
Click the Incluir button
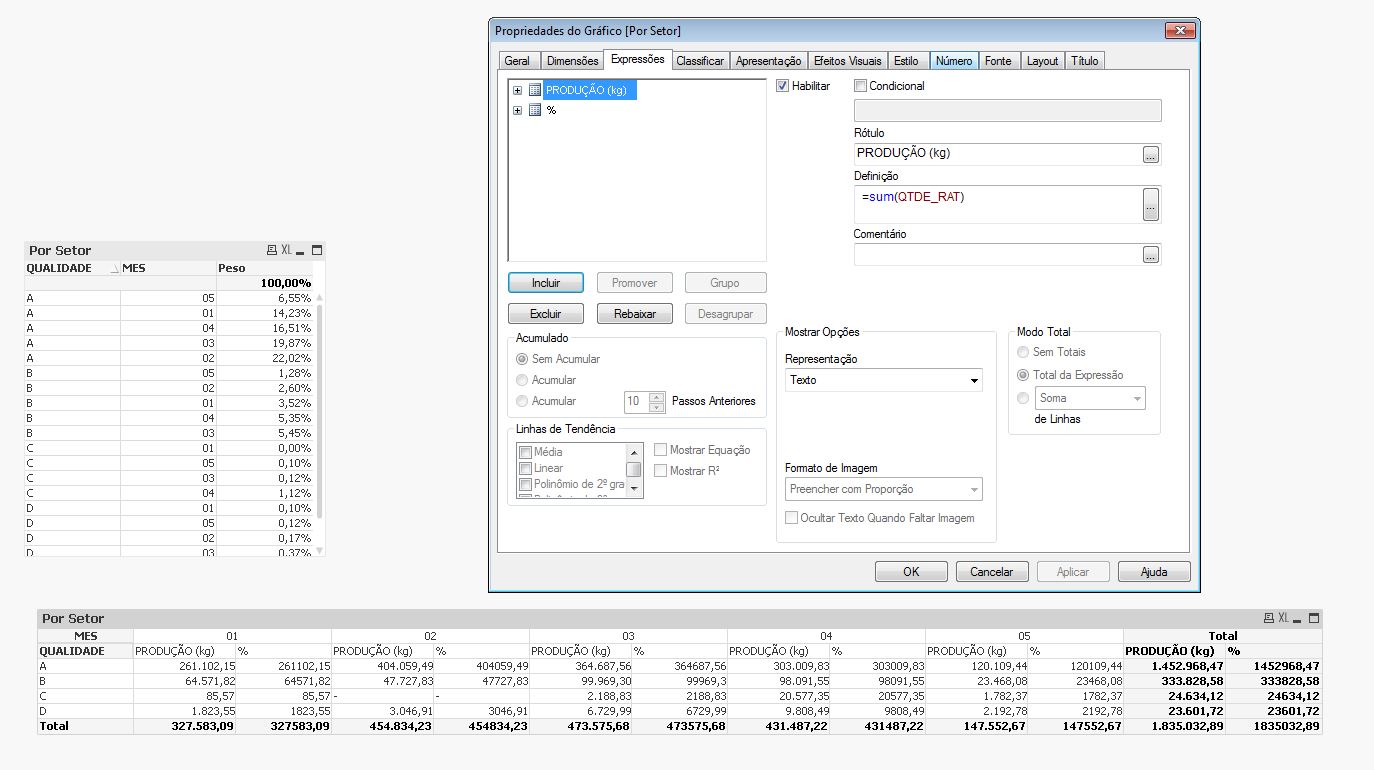(546, 283)
